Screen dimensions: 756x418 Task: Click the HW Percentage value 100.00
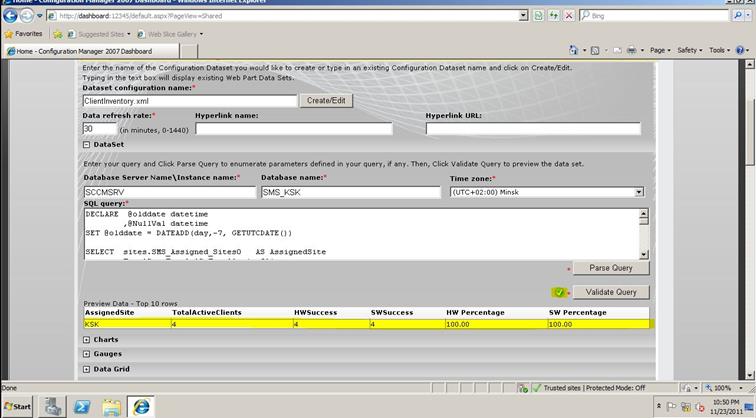[458, 324]
